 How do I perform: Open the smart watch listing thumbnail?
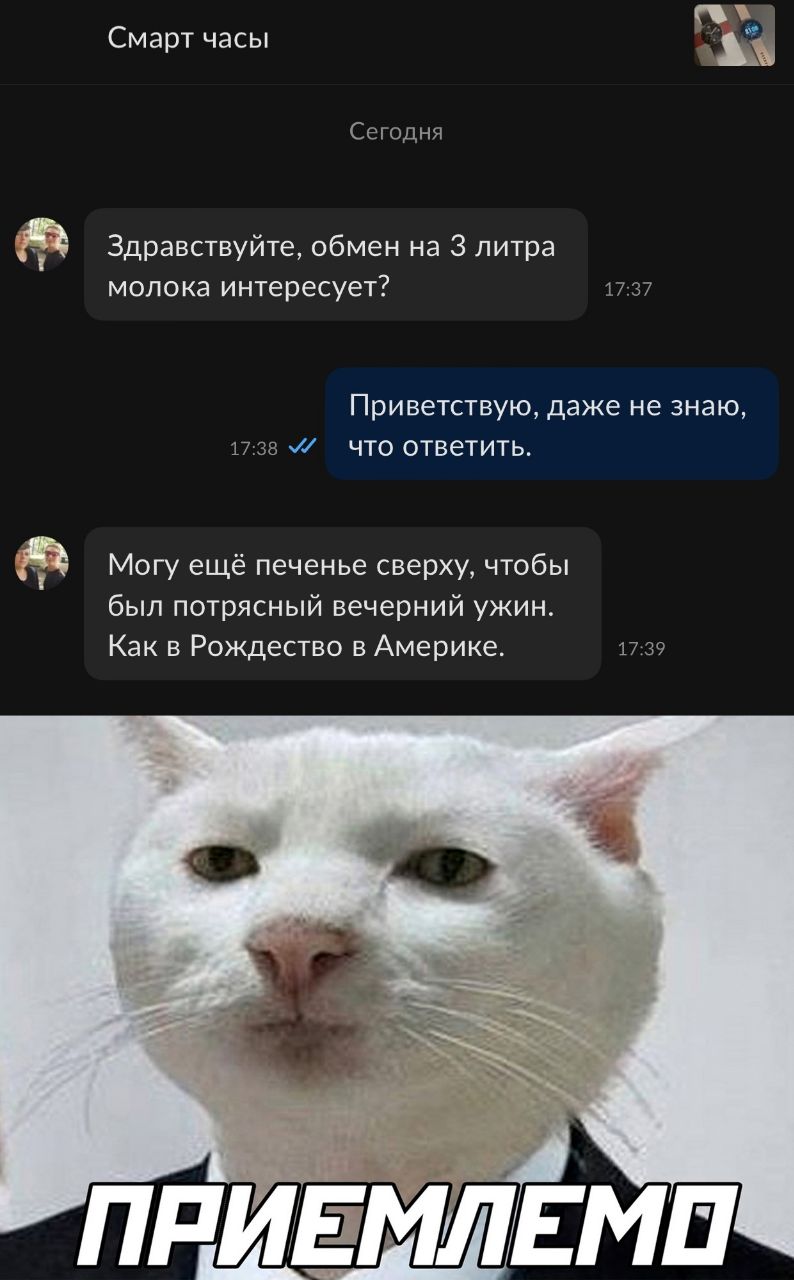[734, 35]
